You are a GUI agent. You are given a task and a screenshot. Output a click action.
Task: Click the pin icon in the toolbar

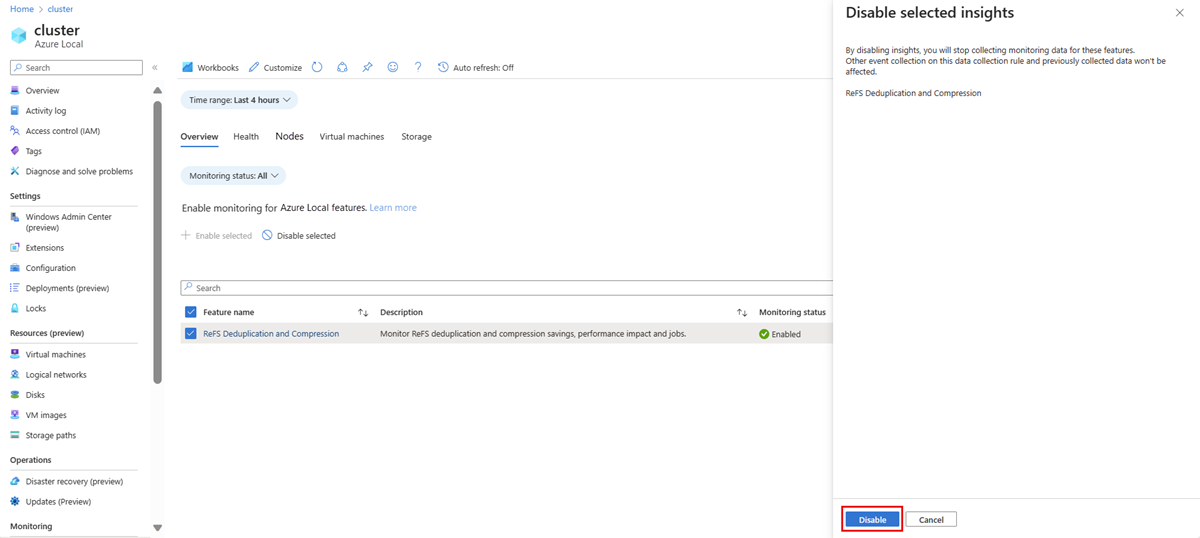[367, 68]
